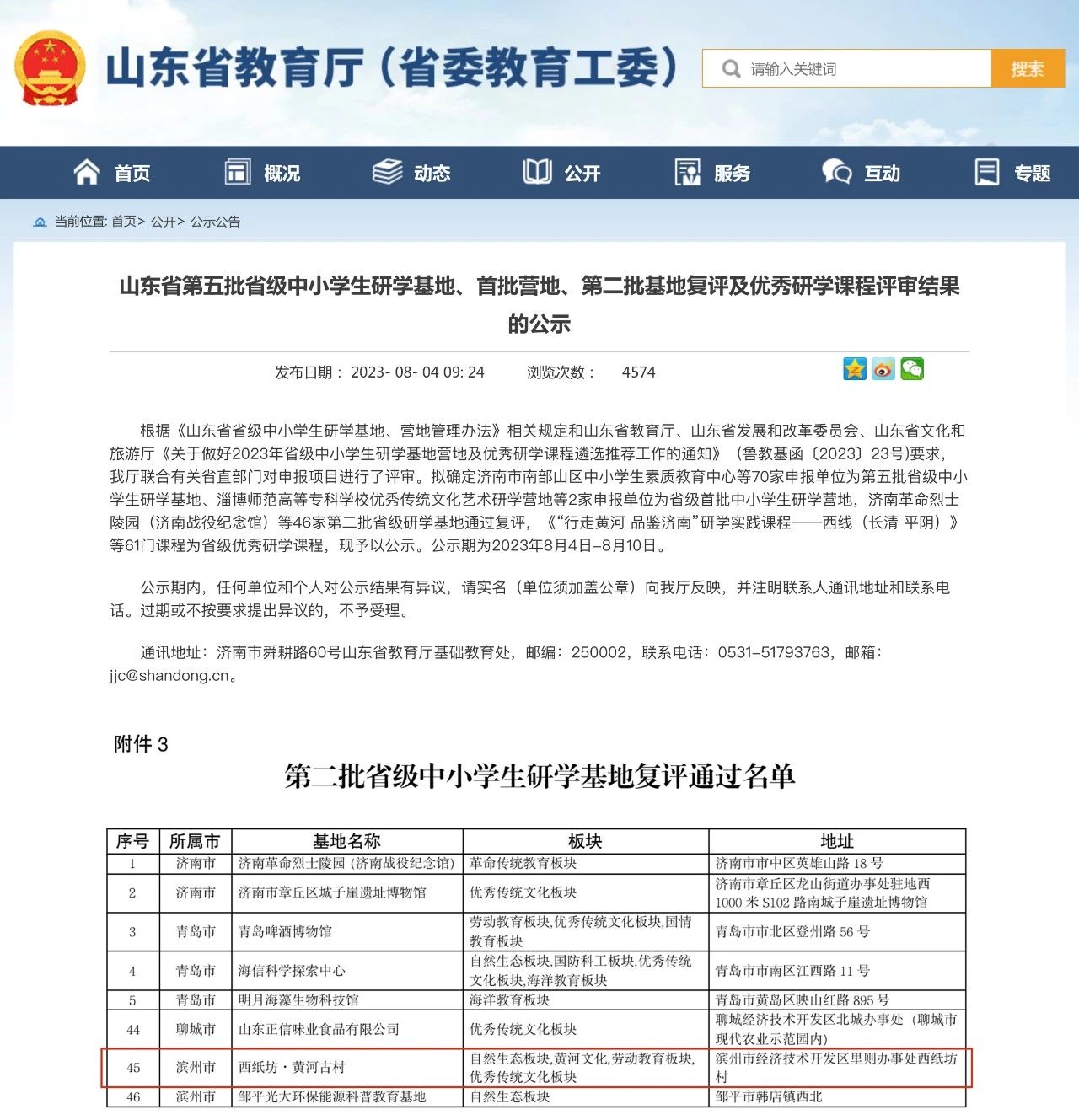Click the open book icon beside 公开
1079x1120 pixels.
coord(537,173)
